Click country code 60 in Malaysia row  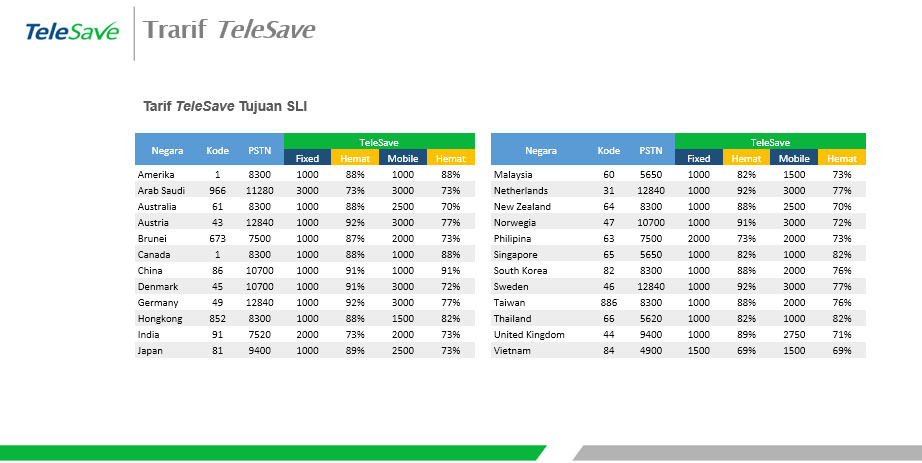coord(609,175)
